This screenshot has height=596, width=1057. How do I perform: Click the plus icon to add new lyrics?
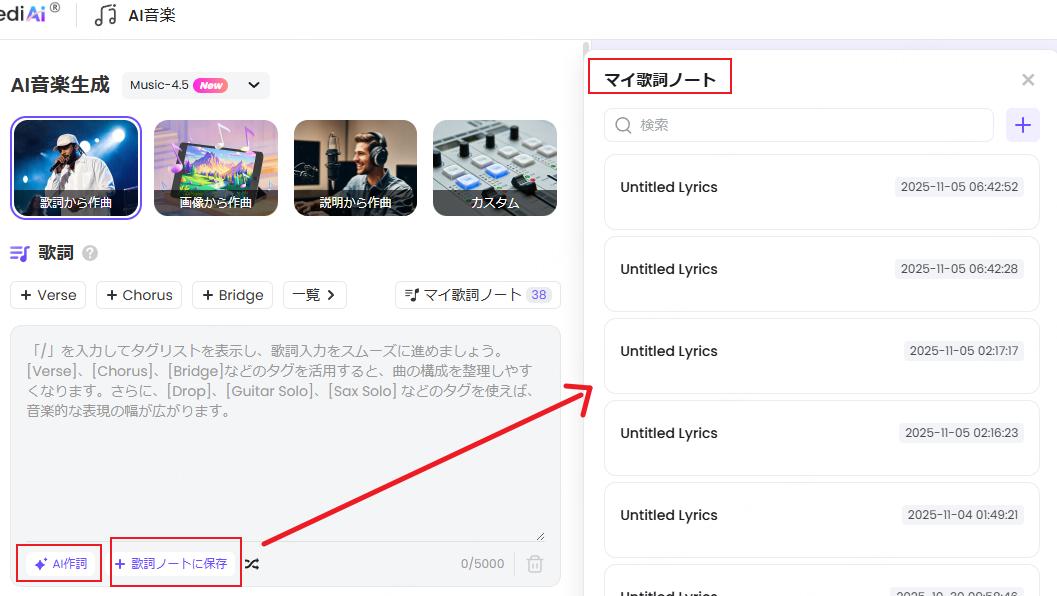tap(1022, 125)
